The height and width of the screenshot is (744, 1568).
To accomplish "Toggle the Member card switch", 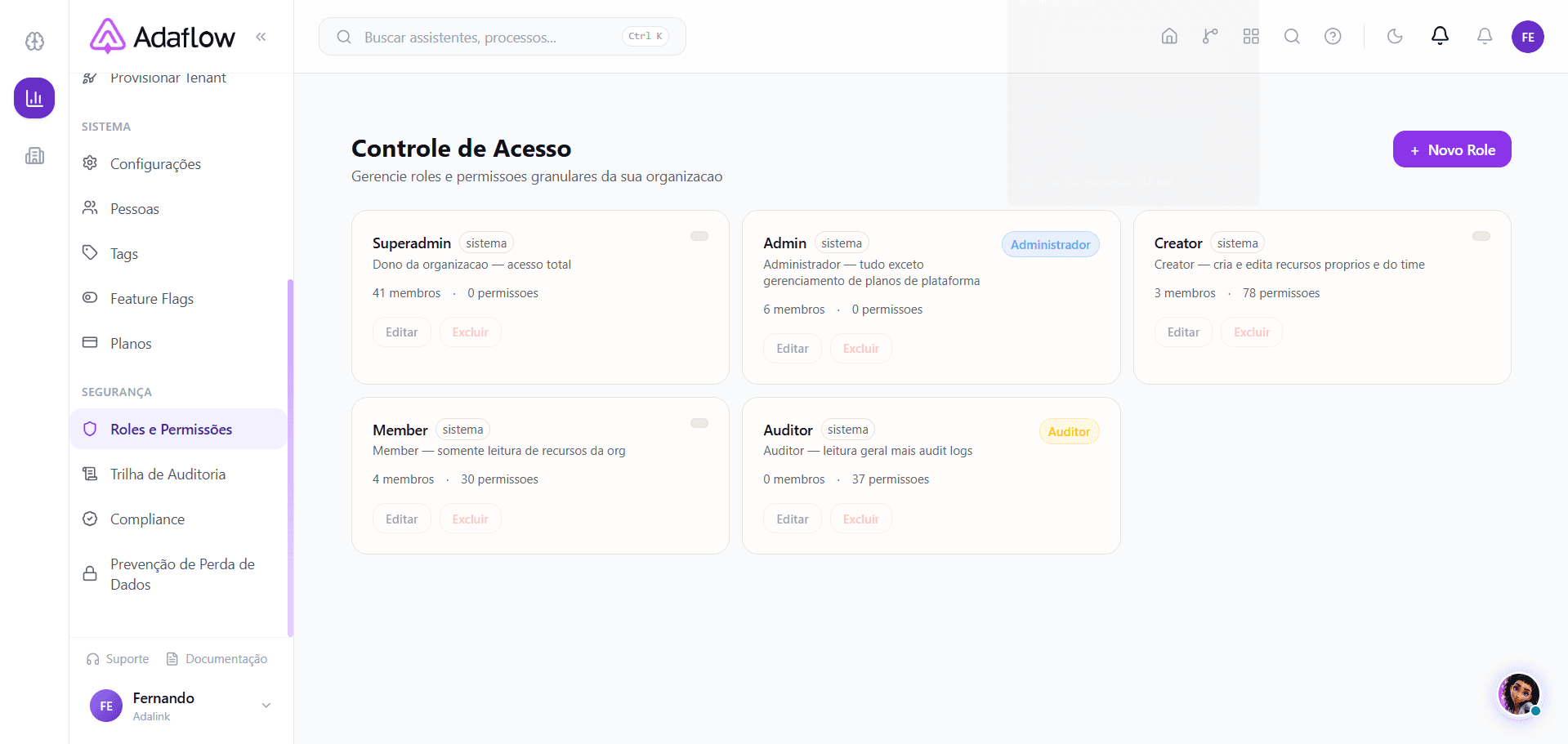I will click(x=699, y=423).
